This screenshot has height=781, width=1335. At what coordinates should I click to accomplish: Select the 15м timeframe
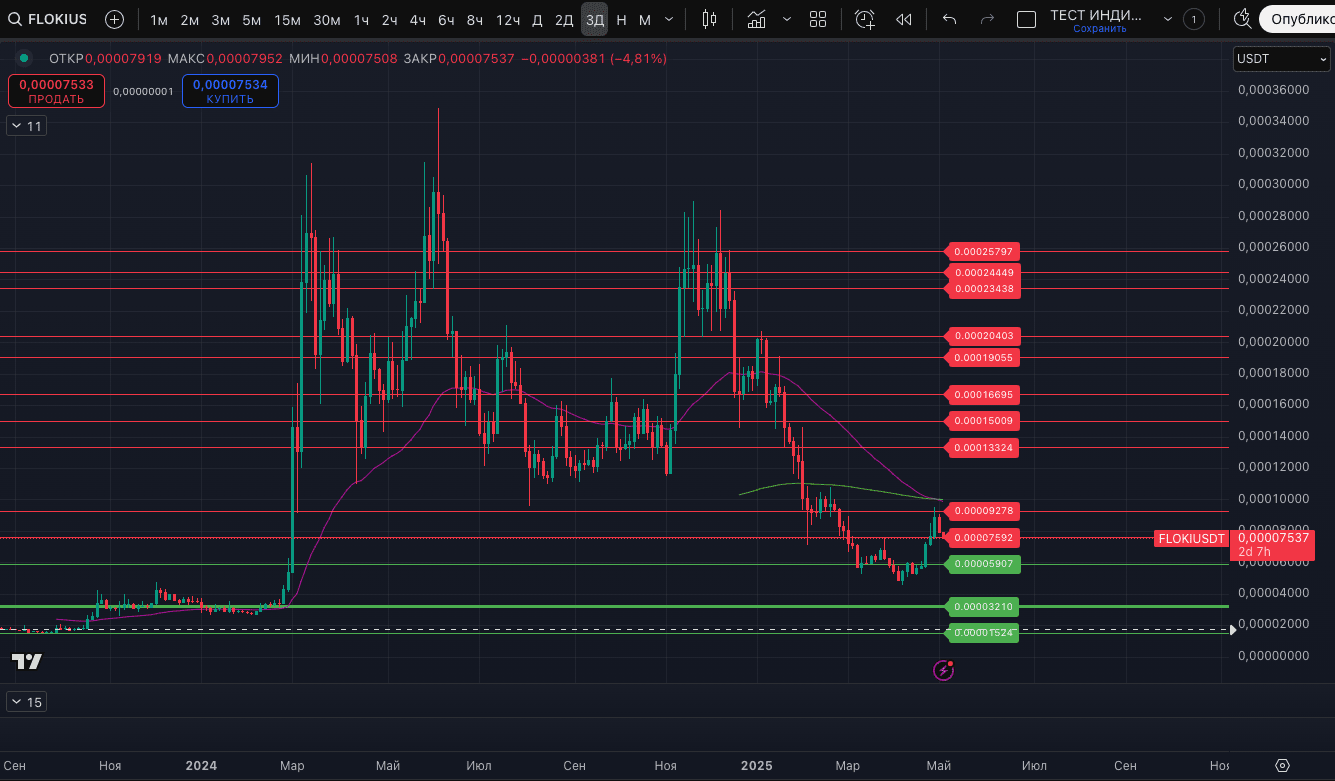click(287, 19)
